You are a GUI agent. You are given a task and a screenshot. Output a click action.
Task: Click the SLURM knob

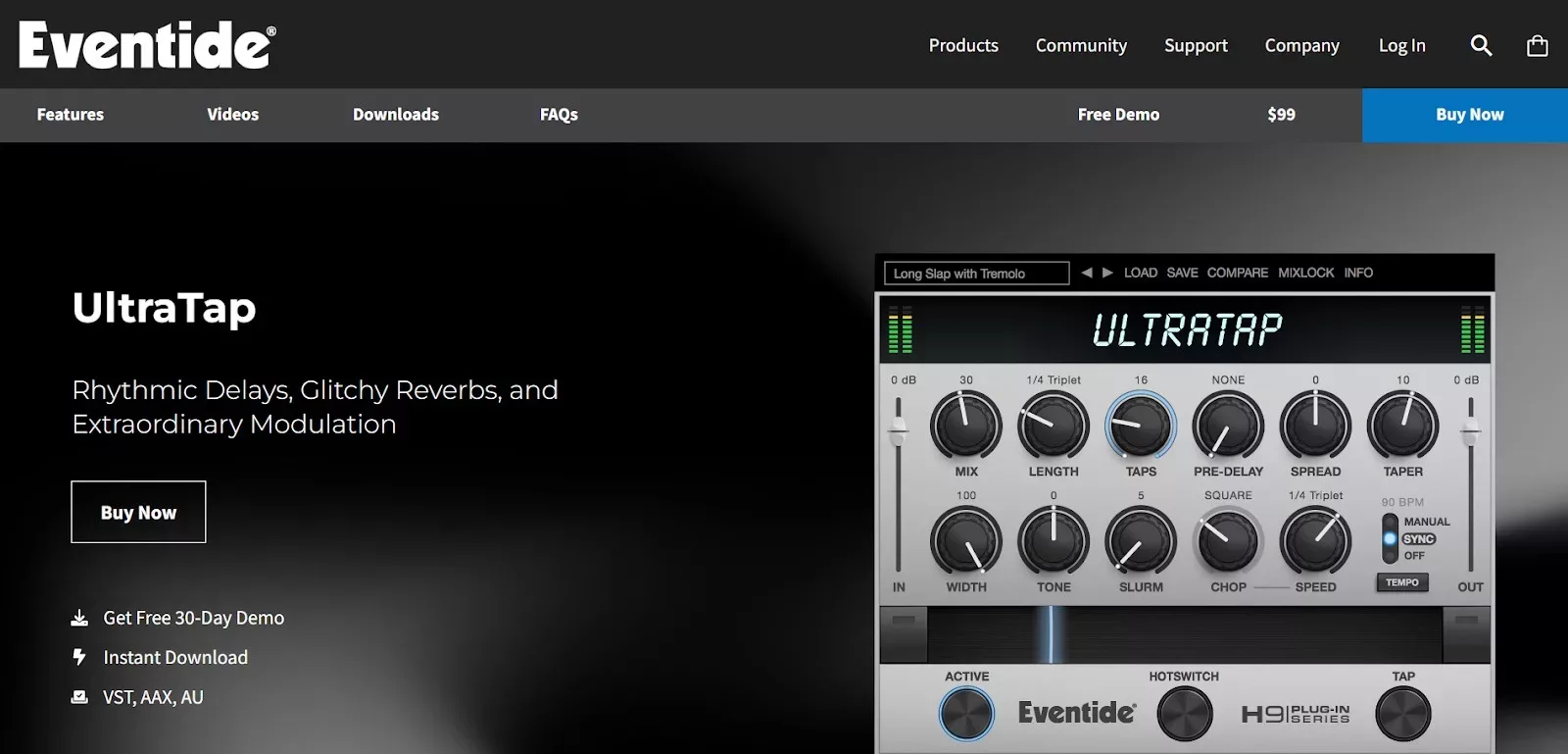tap(1141, 541)
